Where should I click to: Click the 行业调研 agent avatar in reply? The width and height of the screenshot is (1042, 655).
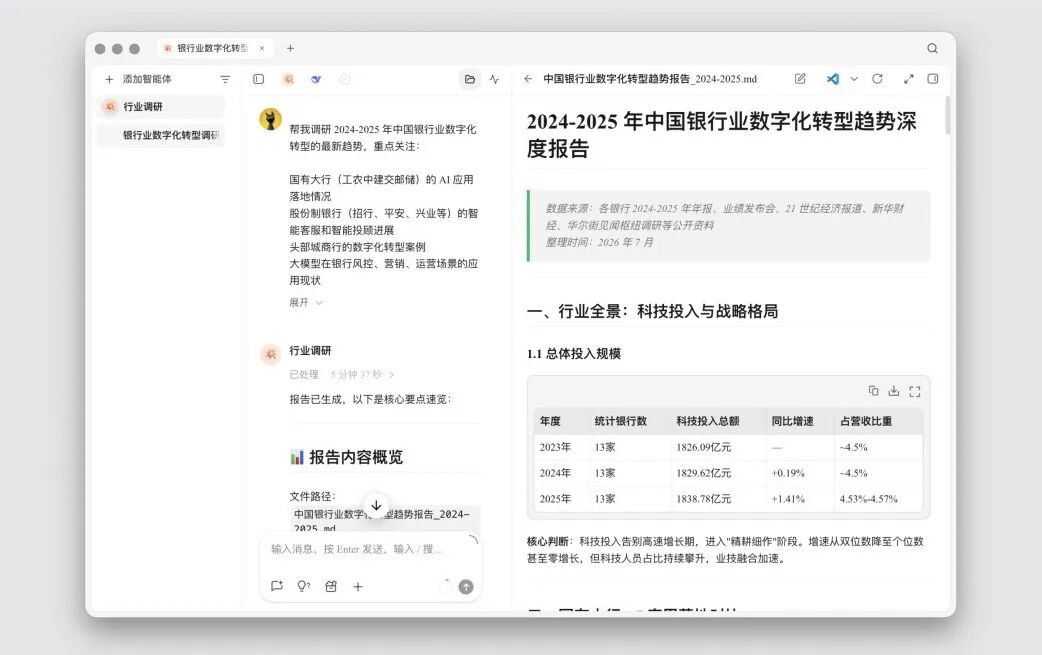[270, 354]
